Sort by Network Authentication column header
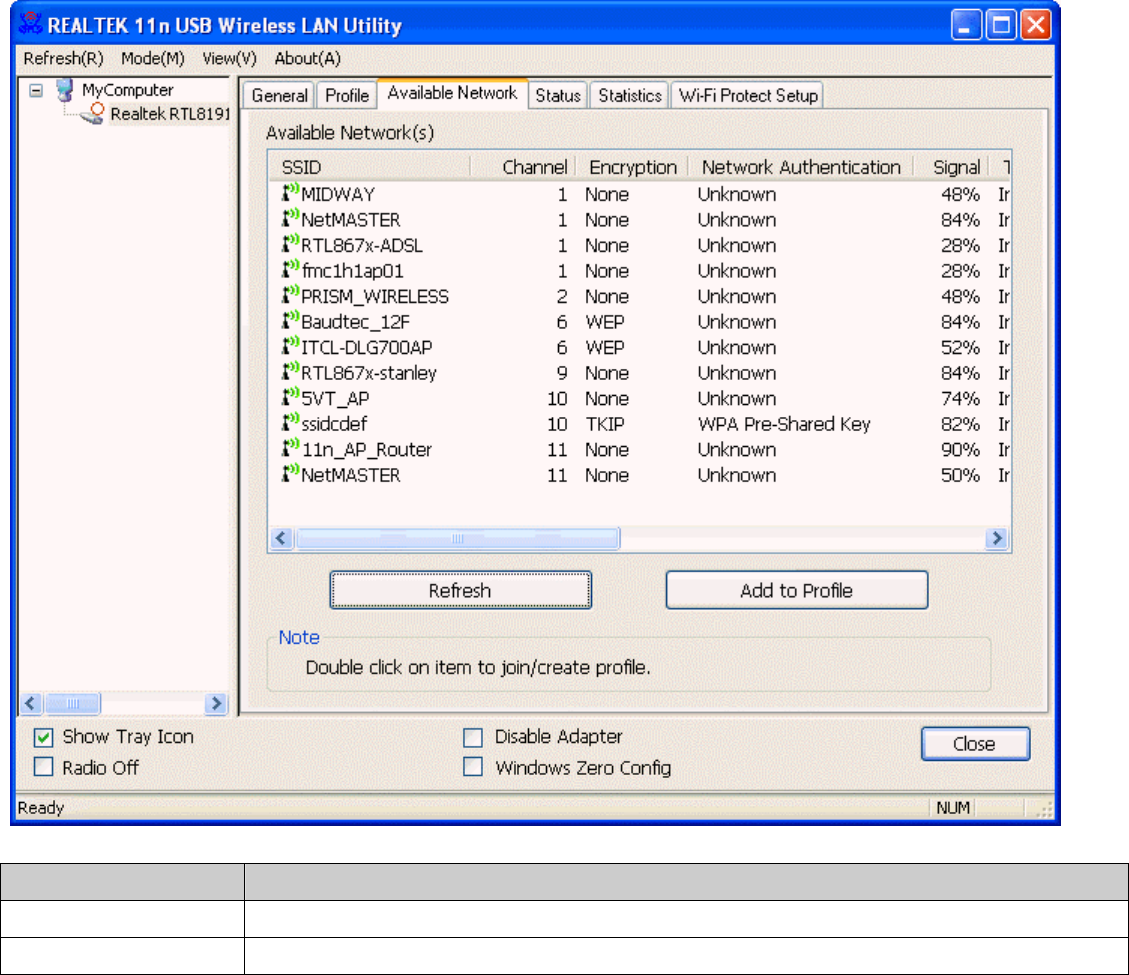Viewport: 1129px width, 975px height. pos(801,167)
